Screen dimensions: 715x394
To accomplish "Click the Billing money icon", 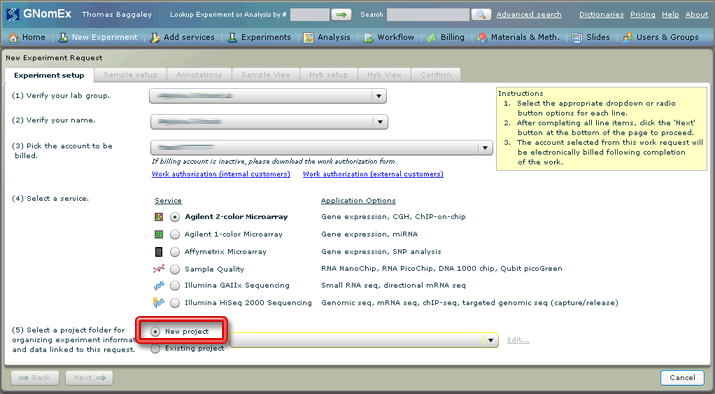I will click(x=431, y=37).
